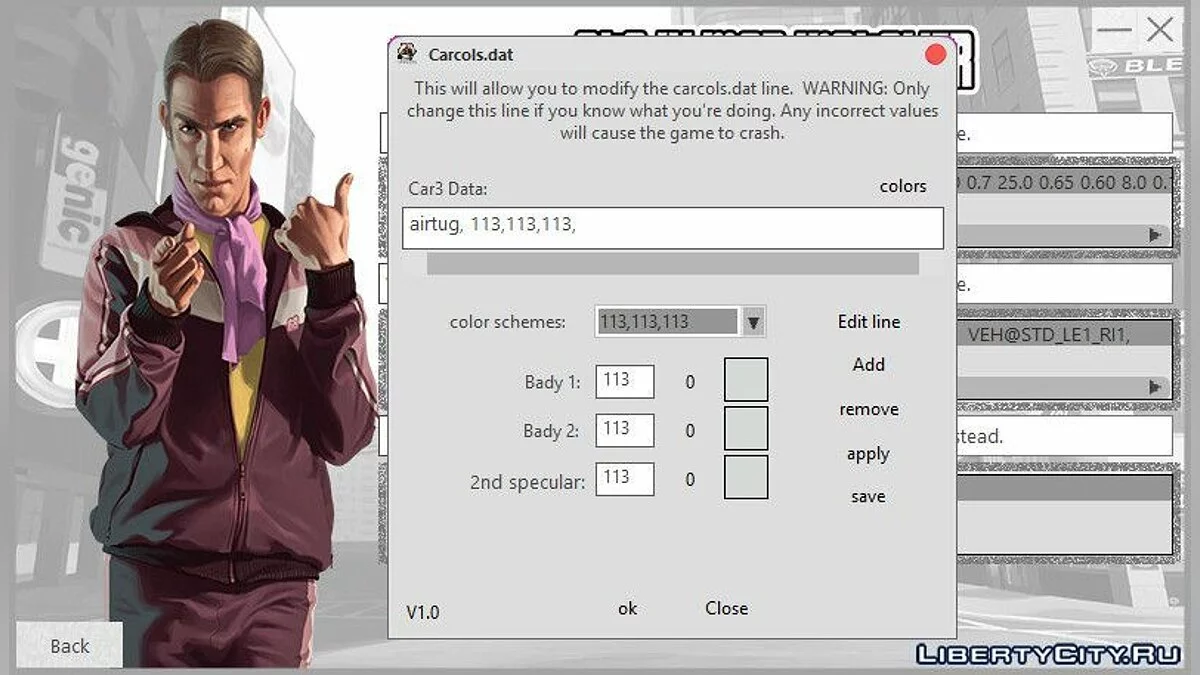Click the remove button
This screenshot has height=675, width=1200.
tap(868, 410)
